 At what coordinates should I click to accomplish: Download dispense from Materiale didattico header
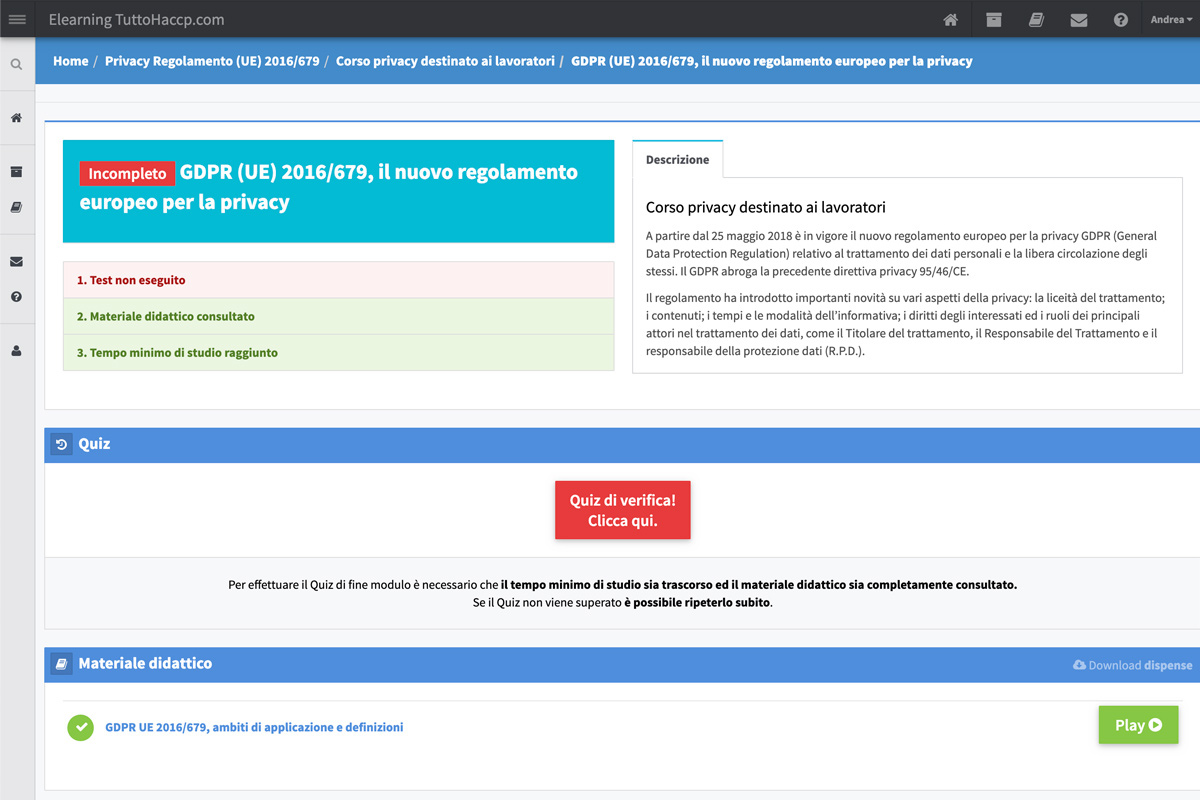click(1132, 665)
